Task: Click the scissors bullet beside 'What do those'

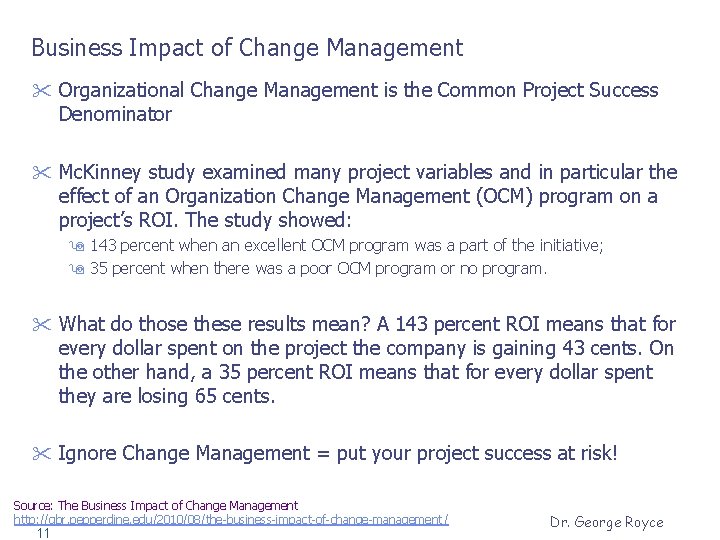Action: coord(41,325)
